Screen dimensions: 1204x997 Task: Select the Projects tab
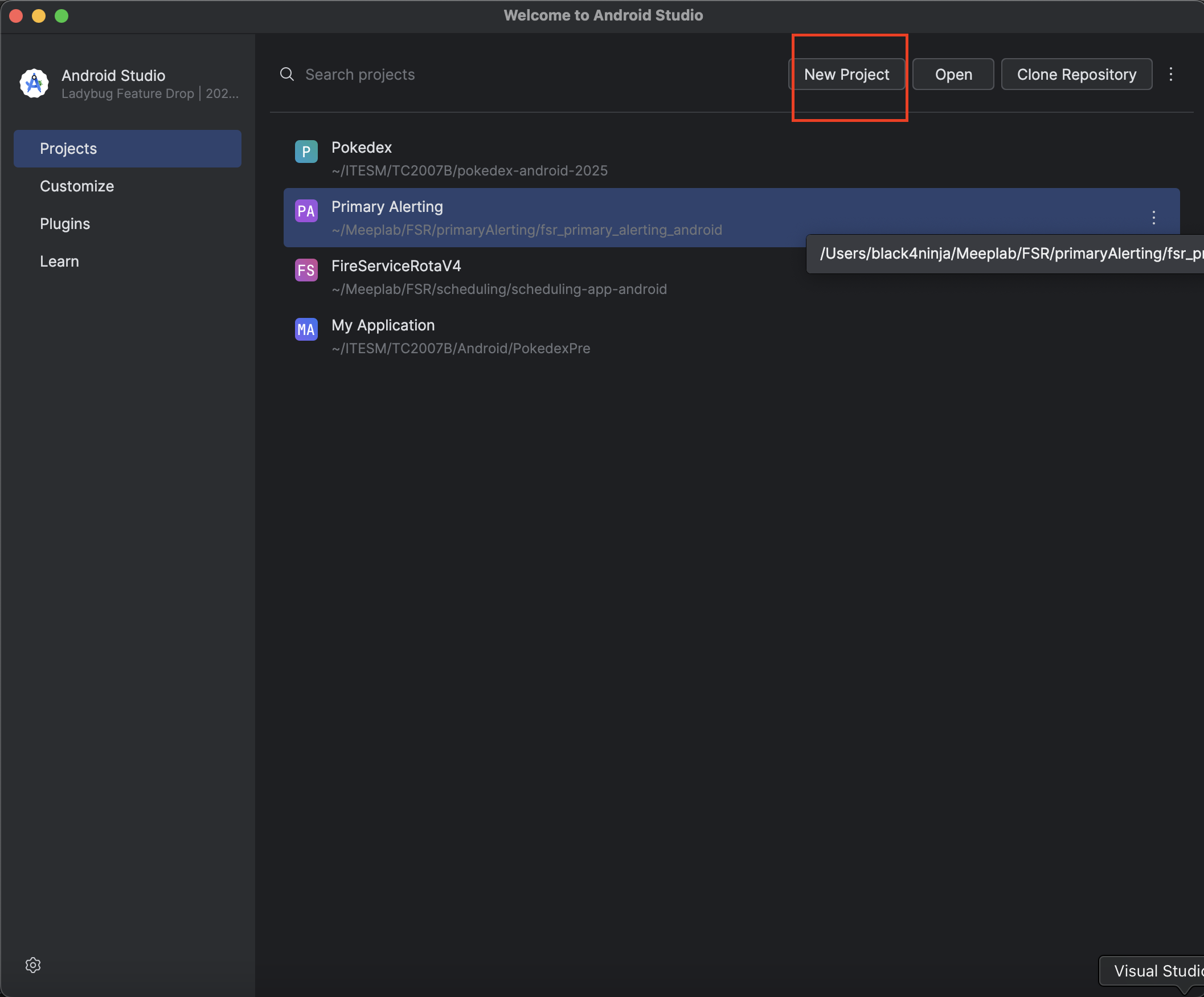tap(127, 149)
